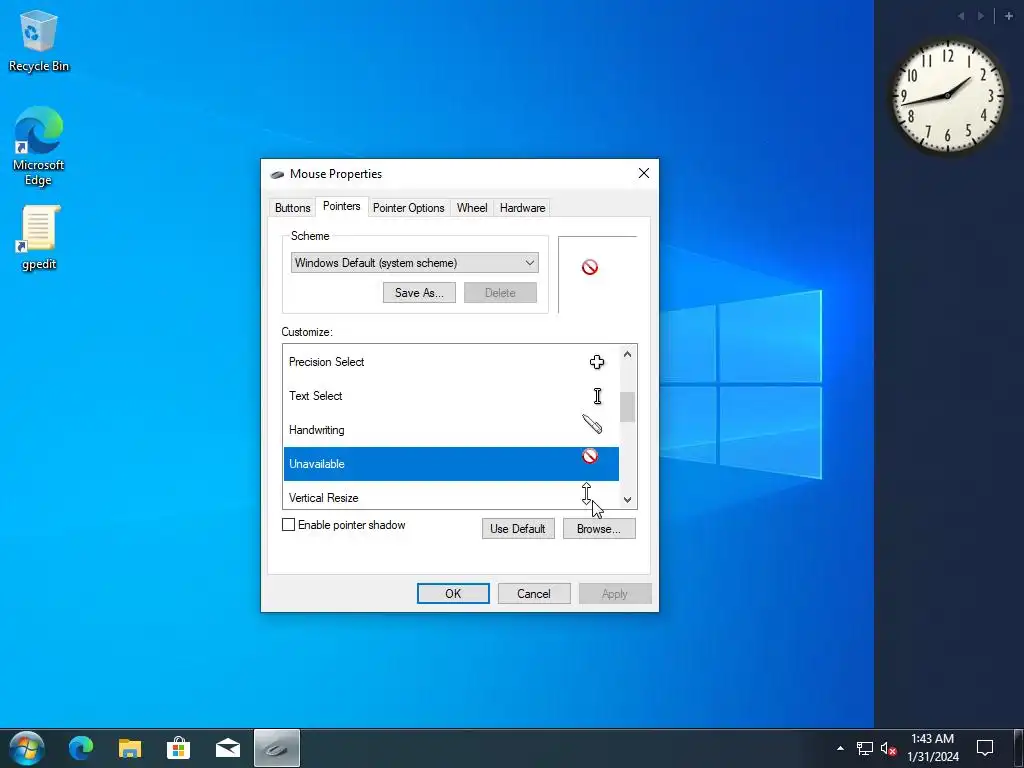Open the Pointer Options tab
1024x768 pixels.
pyautogui.click(x=409, y=208)
